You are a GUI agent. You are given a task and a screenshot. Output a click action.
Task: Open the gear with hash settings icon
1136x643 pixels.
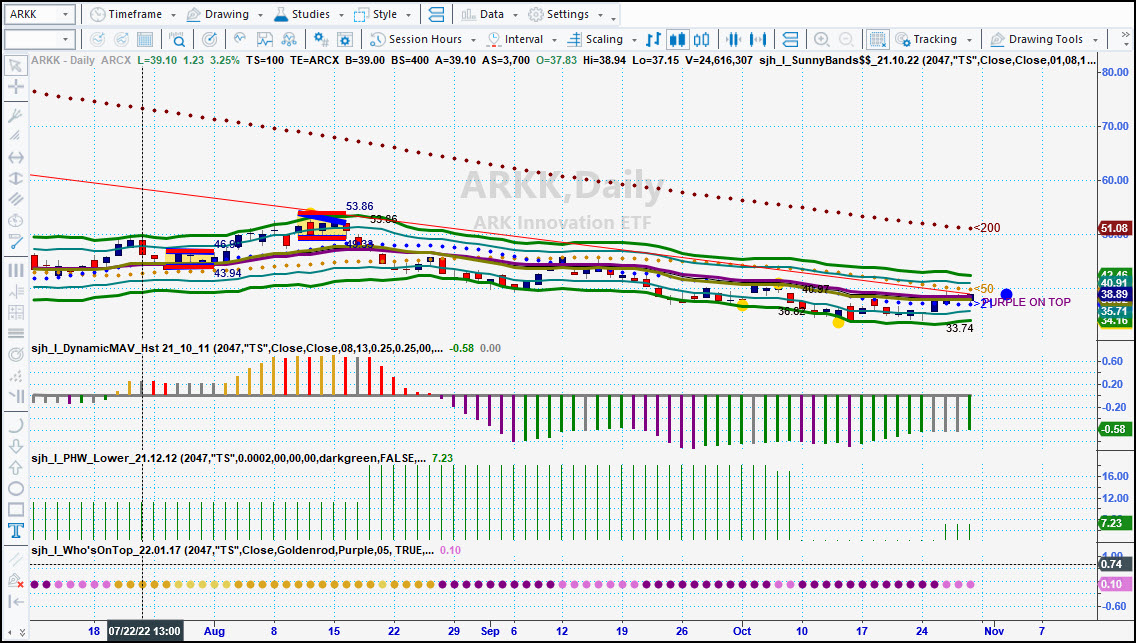(x=320, y=39)
